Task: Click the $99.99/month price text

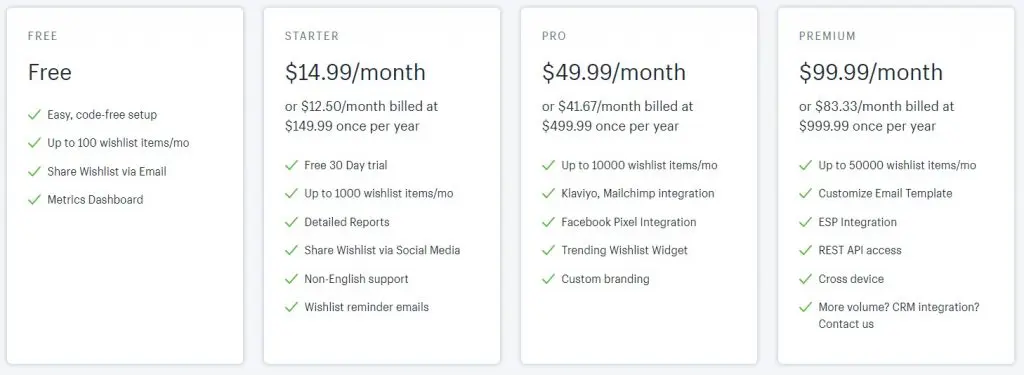Action: click(871, 72)
